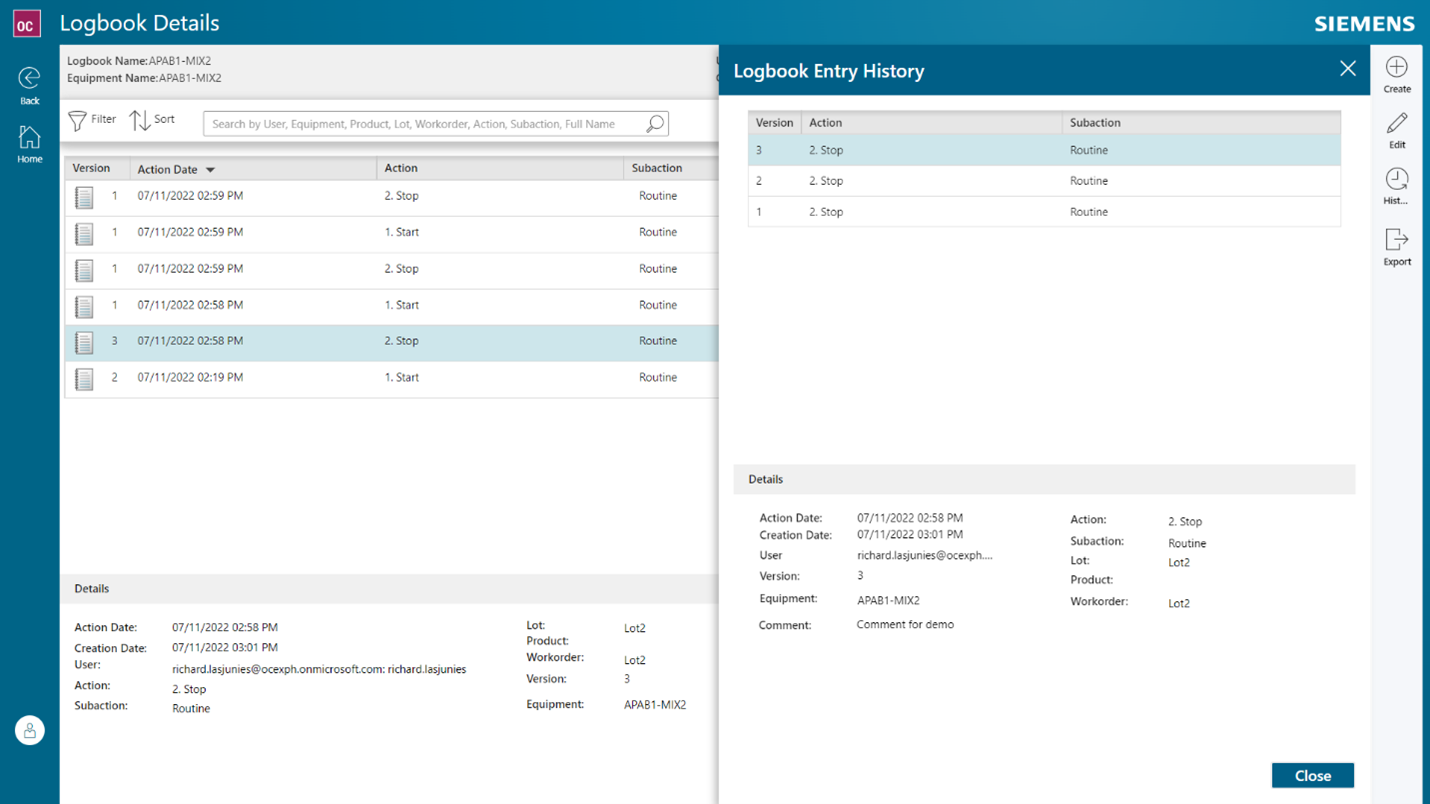Open the Action Date sort dropdown arrow
Screen dimensions: 1430x804
(x=209, y=169)
